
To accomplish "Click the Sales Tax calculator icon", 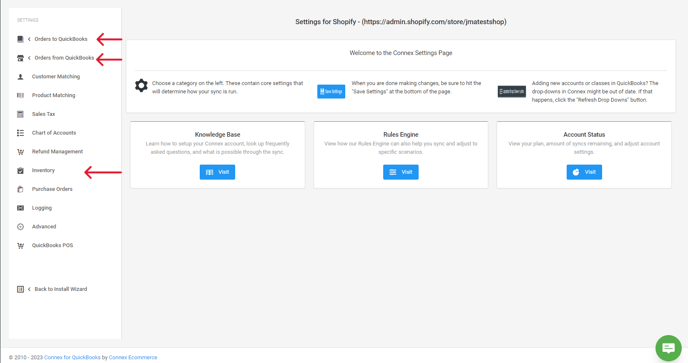I will coord(20,114).
